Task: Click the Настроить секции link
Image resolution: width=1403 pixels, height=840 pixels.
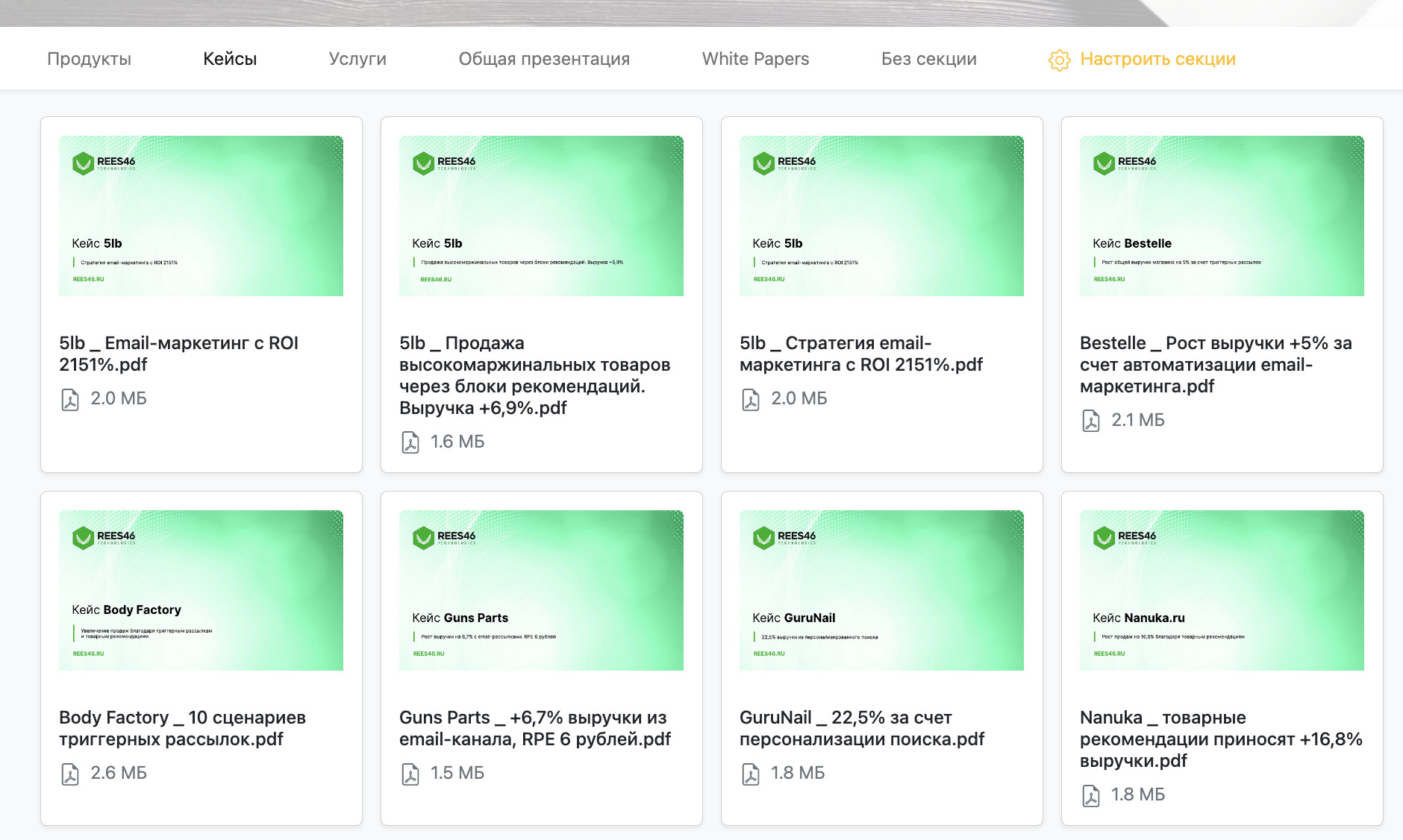Action: click(1157, 59)
